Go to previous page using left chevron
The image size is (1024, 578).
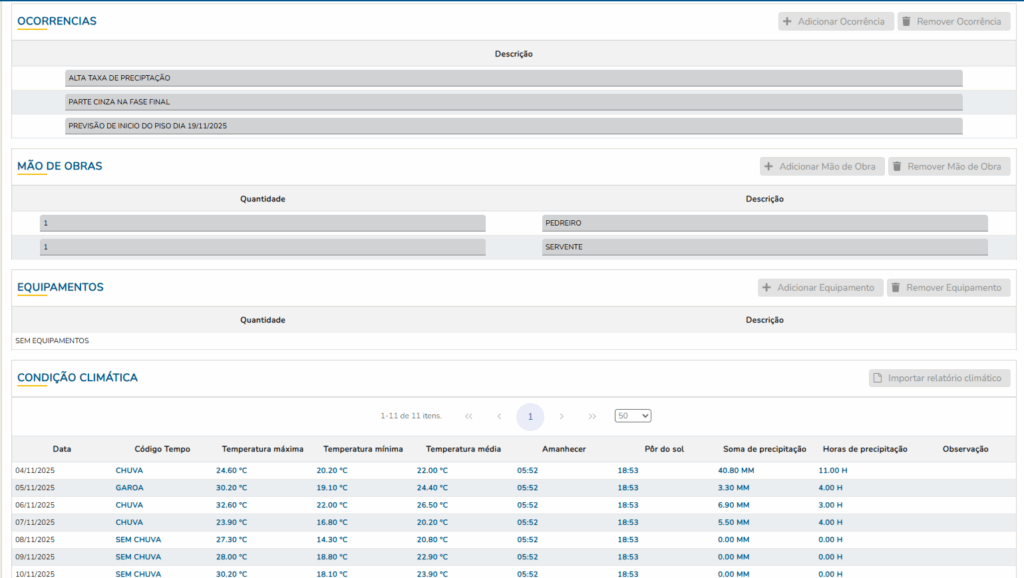tap(499, 416)
